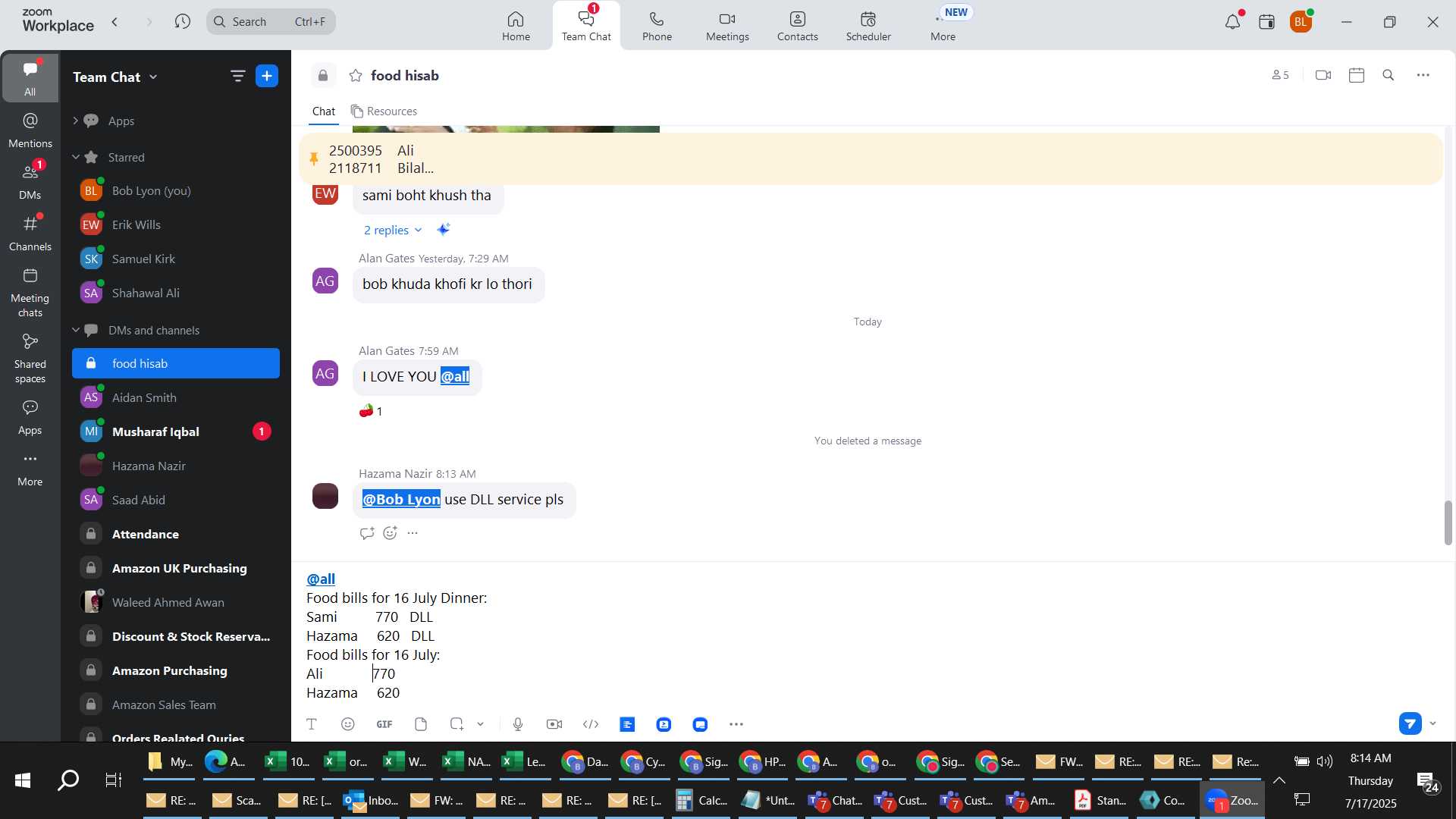1456x819 pixels.
Task: Open the emoji picker in composer
Action: coord(348,724)
